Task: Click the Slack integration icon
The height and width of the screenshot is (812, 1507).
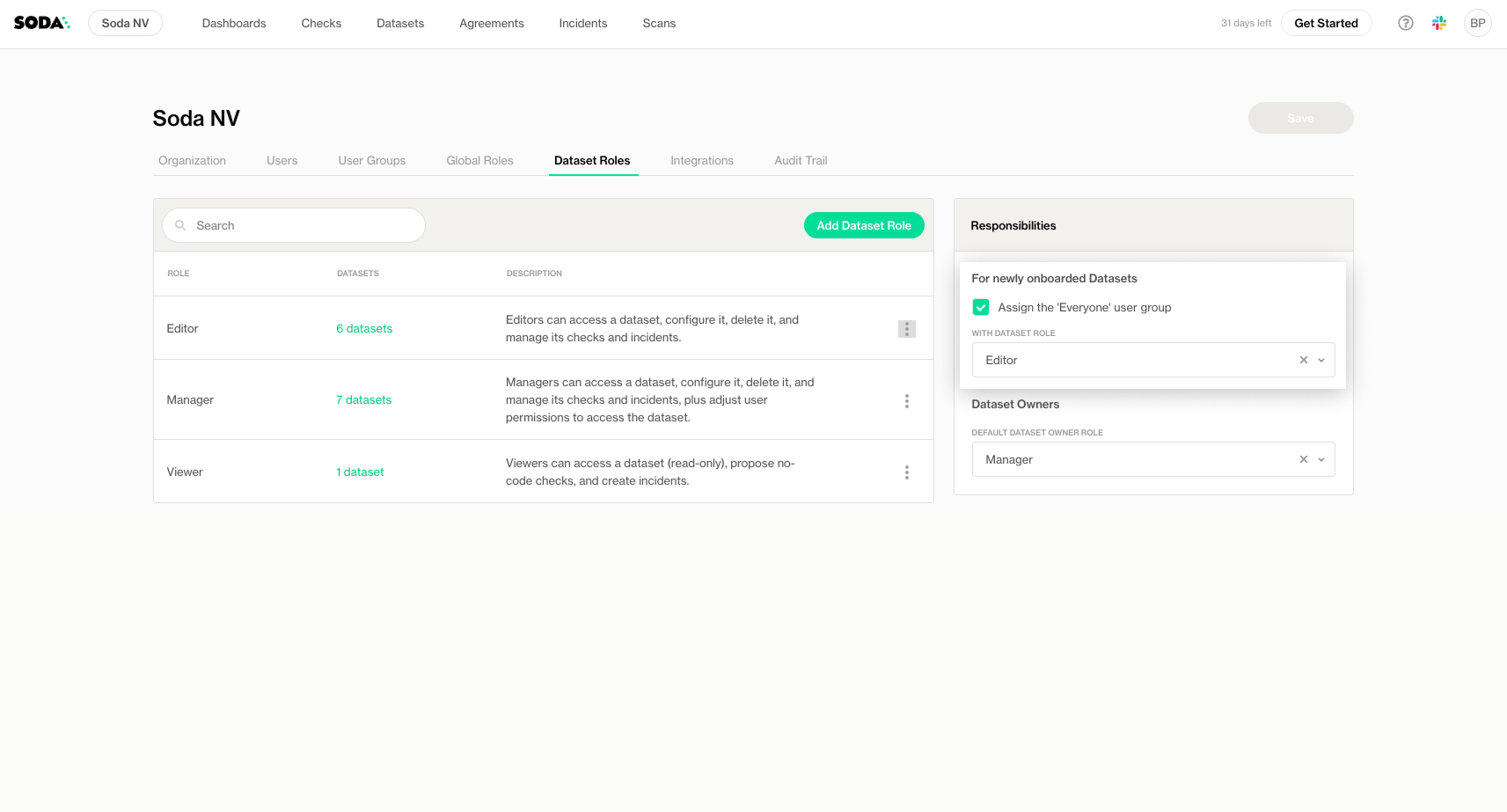Action: click(1439, 23)
